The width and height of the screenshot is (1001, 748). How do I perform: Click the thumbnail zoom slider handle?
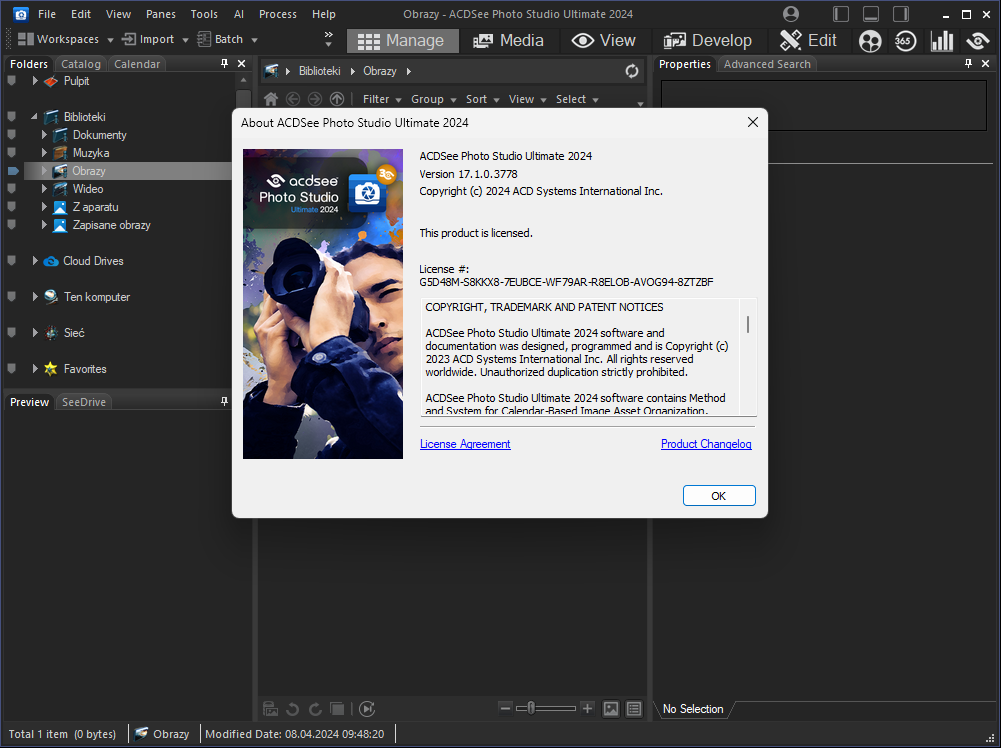pyautogui.click(x=531, y=708)
